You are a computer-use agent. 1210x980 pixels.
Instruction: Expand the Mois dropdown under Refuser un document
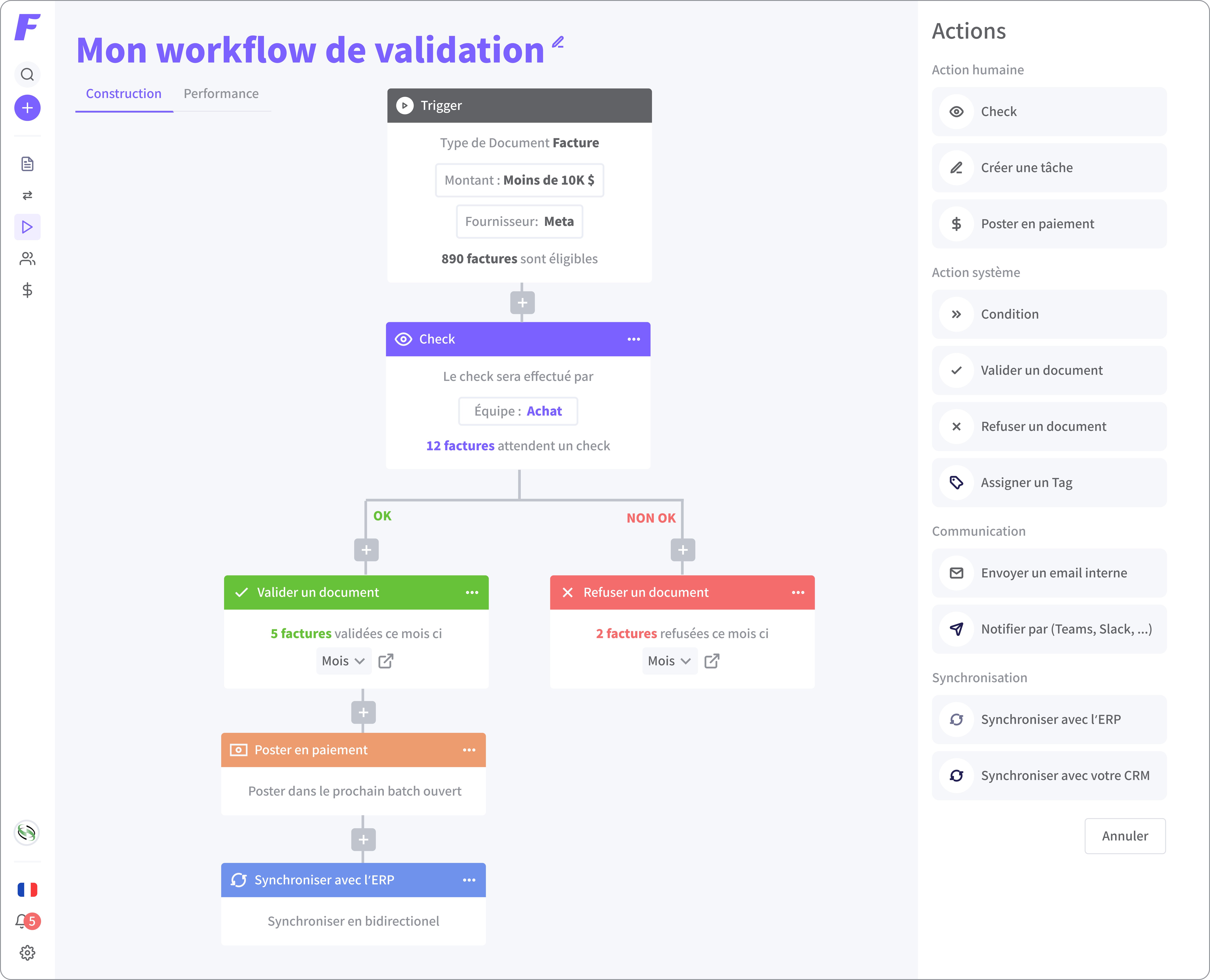tap(669, 661)
